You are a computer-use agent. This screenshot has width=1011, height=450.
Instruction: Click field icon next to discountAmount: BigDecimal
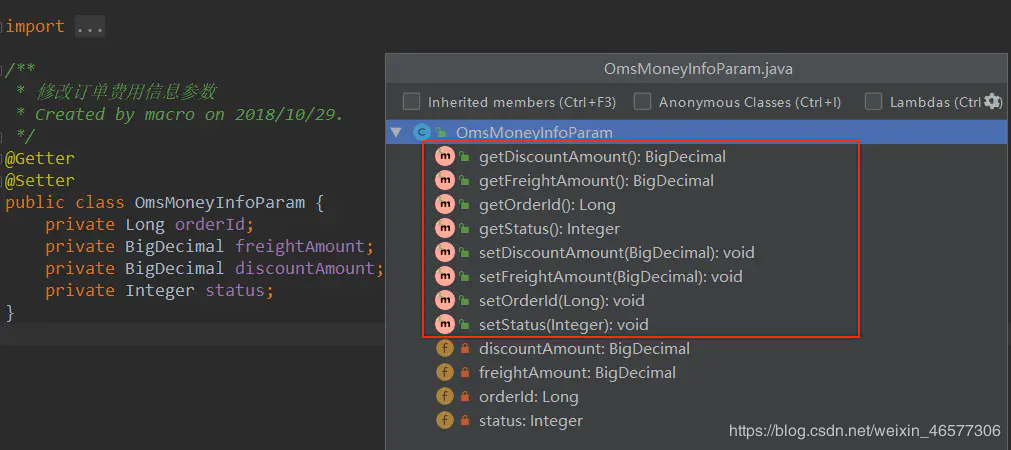coord(445,349)
